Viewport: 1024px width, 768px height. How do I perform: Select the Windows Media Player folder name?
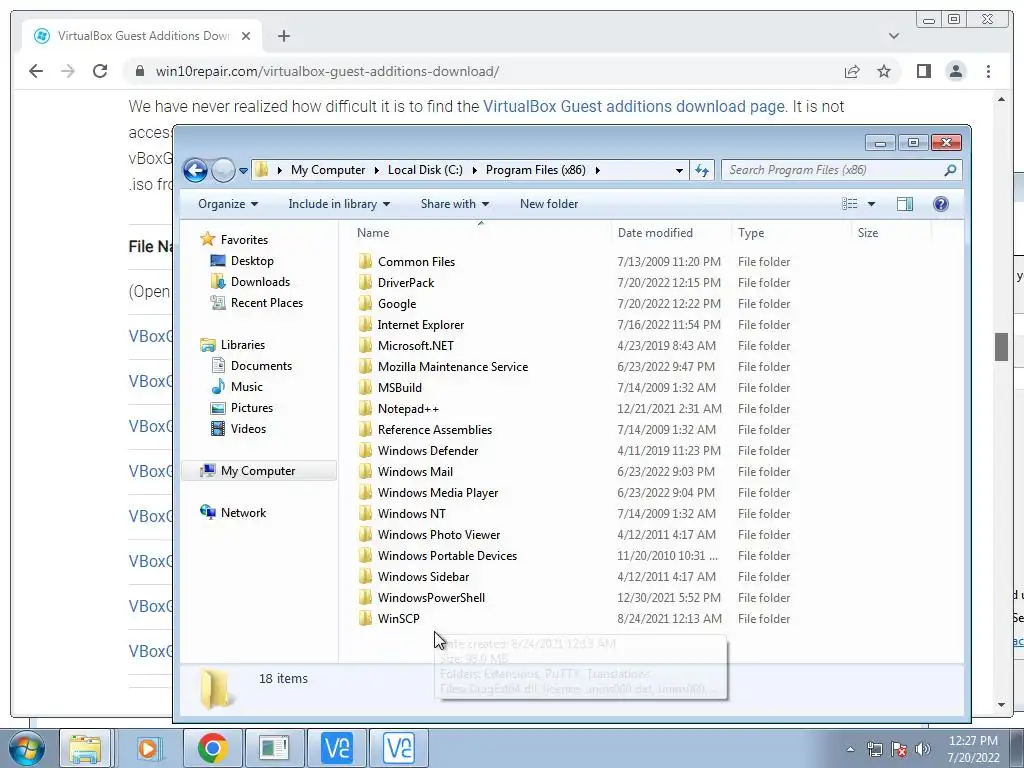tap(438, 492)
